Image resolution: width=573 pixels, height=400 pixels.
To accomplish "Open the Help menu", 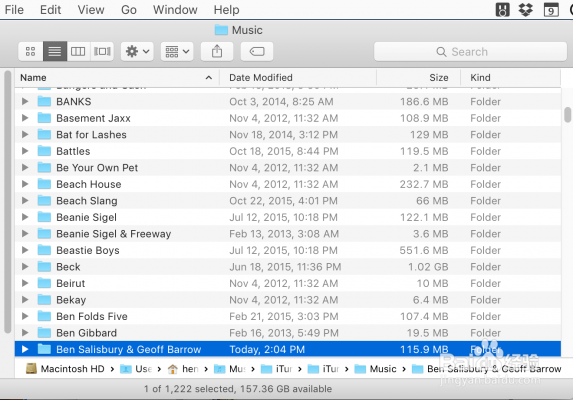I will 226,10.
